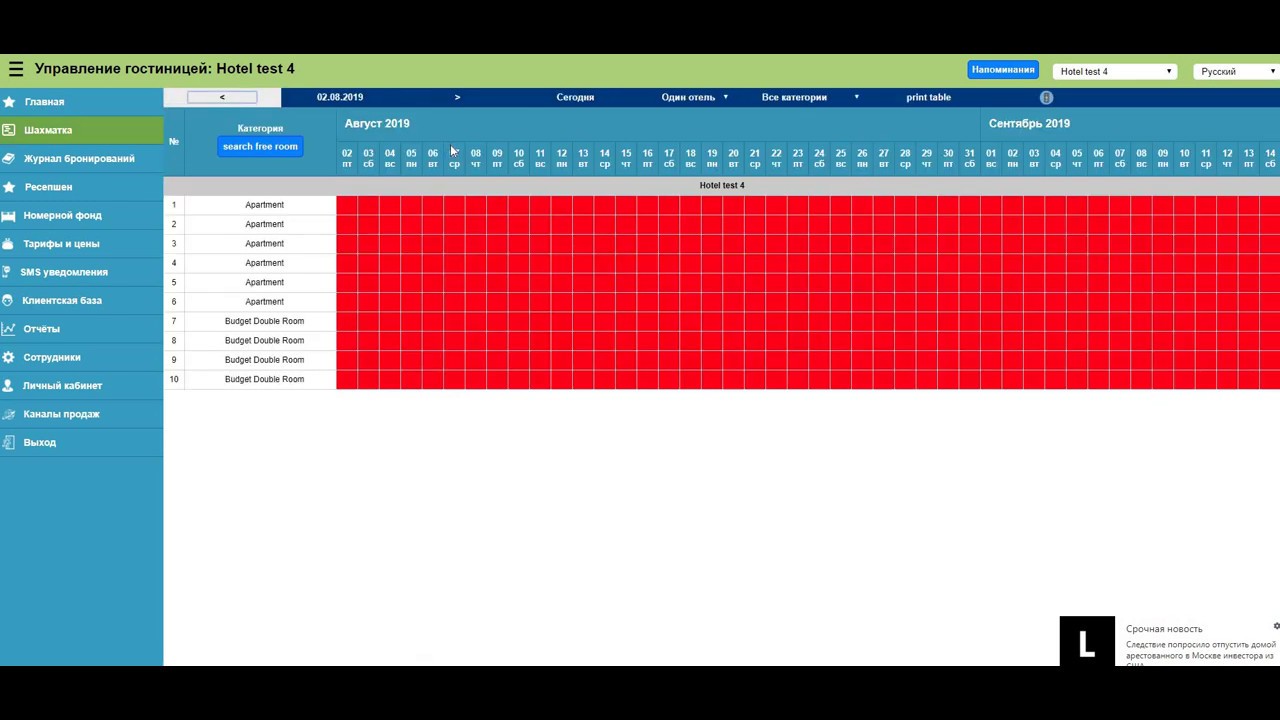Image resolution: width=1280 pixels, height=720 pixels.
Task: Click the 02.08.2019 date field
Action: point(340,98)
